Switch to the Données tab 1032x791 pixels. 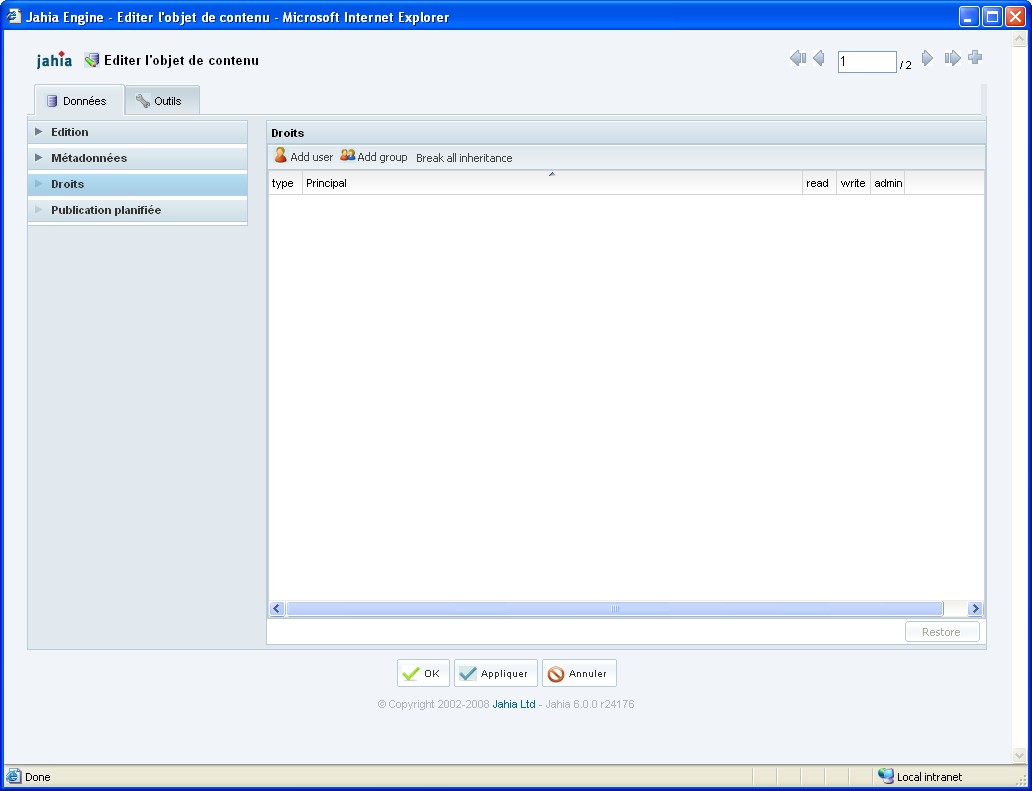pyautogui.click(x=79, y=101)
